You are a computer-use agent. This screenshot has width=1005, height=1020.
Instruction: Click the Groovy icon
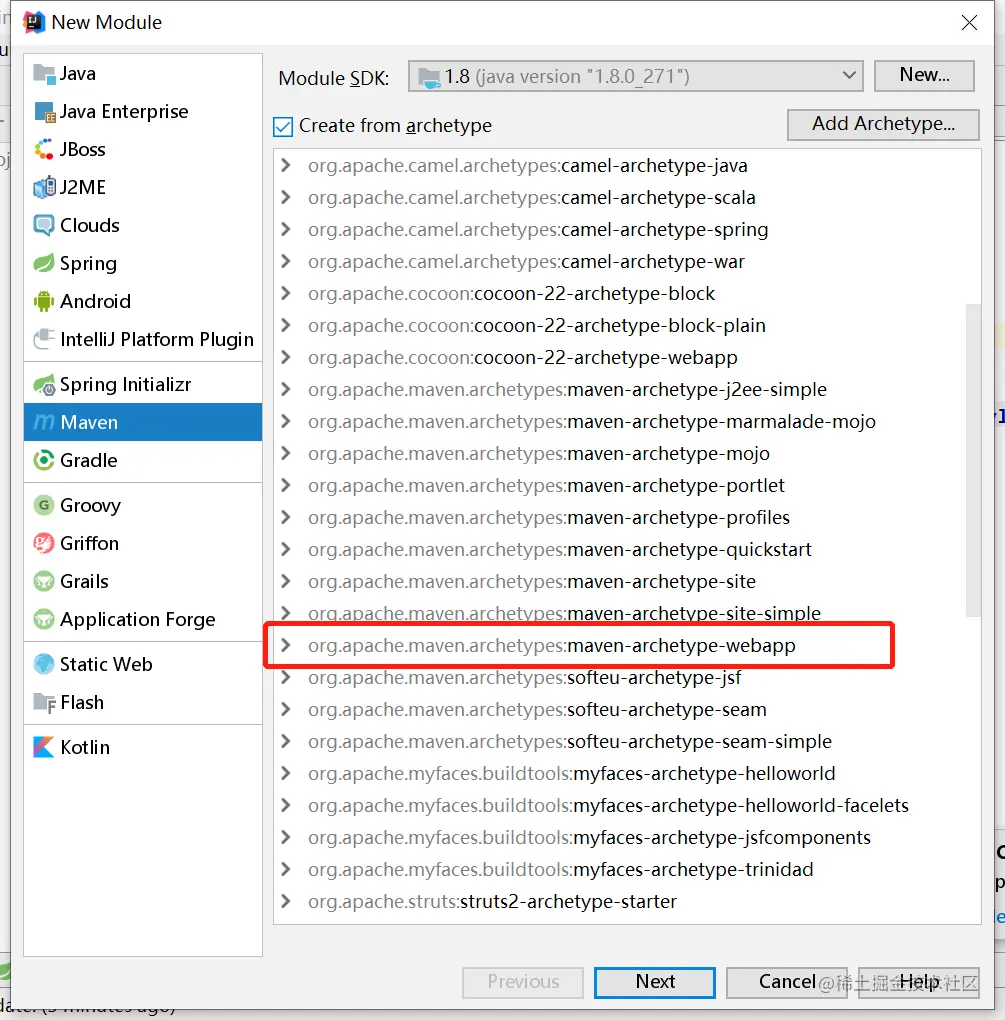[x=44, y=505]
